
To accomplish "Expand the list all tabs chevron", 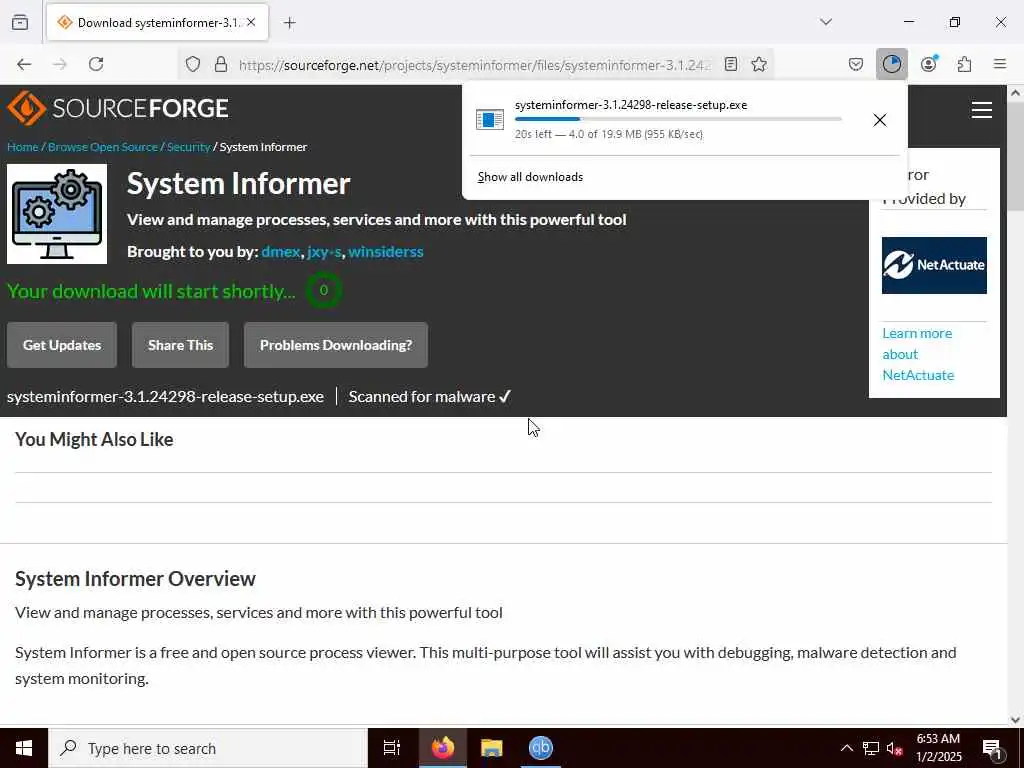I will tap(826, 22).
